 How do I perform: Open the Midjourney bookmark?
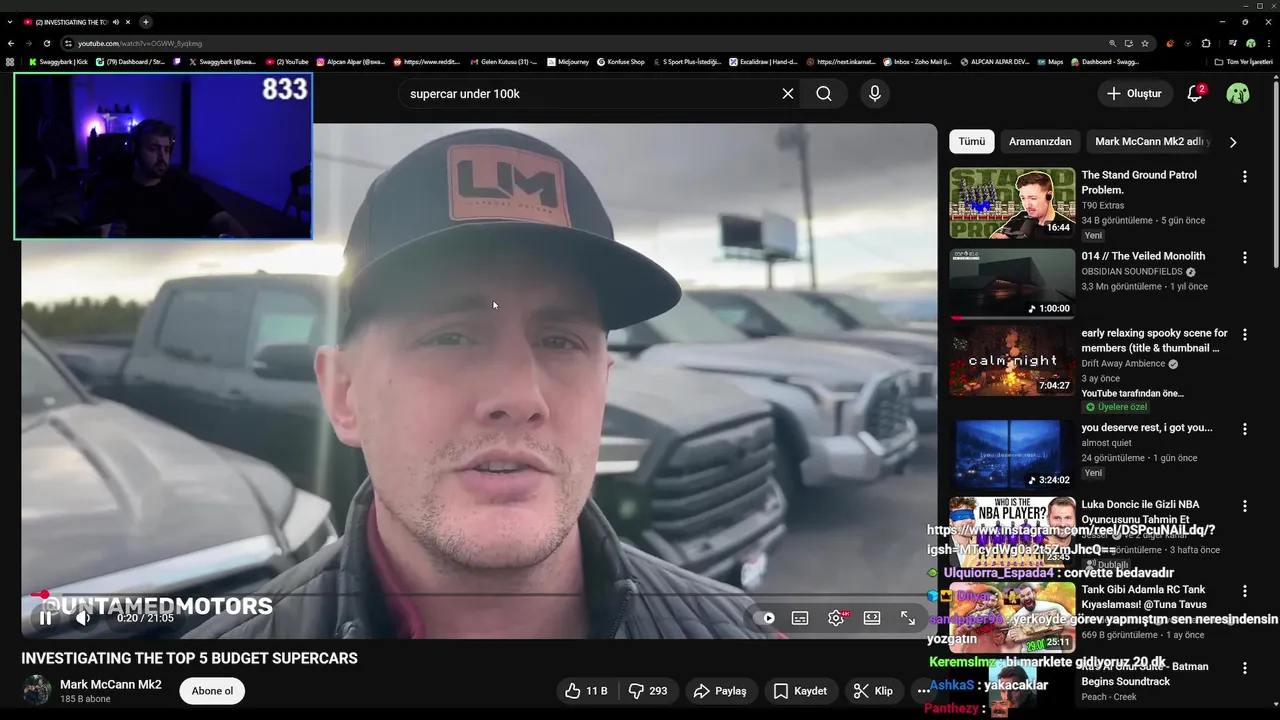coord(568,62)
